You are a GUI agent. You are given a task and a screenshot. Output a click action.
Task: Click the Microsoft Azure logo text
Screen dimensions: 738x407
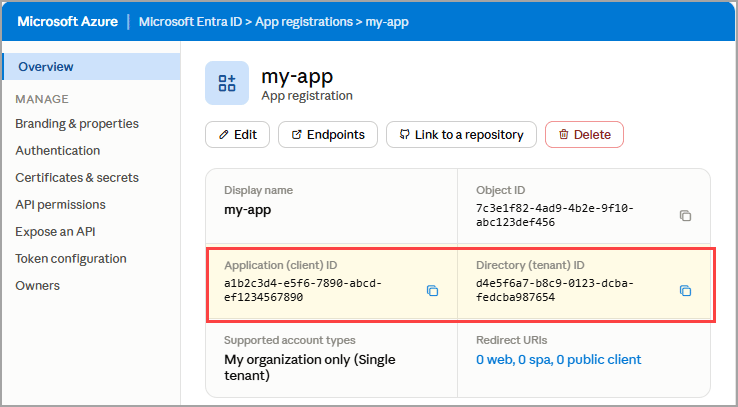[x=68, y=22]
